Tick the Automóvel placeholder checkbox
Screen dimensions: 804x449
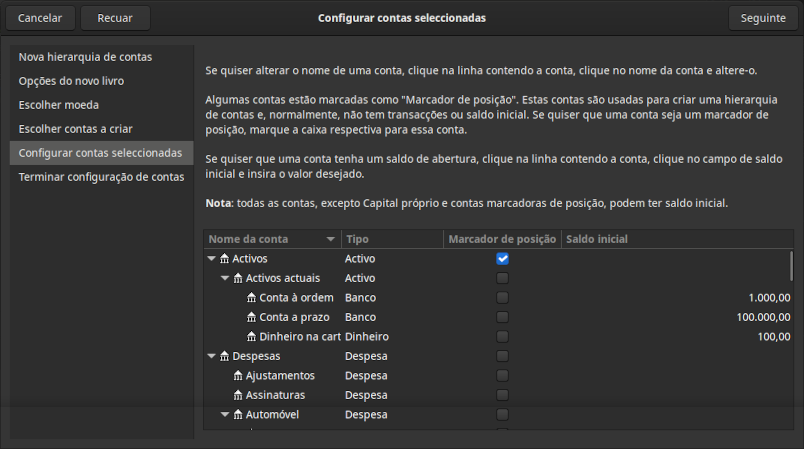tap(502, 415)
